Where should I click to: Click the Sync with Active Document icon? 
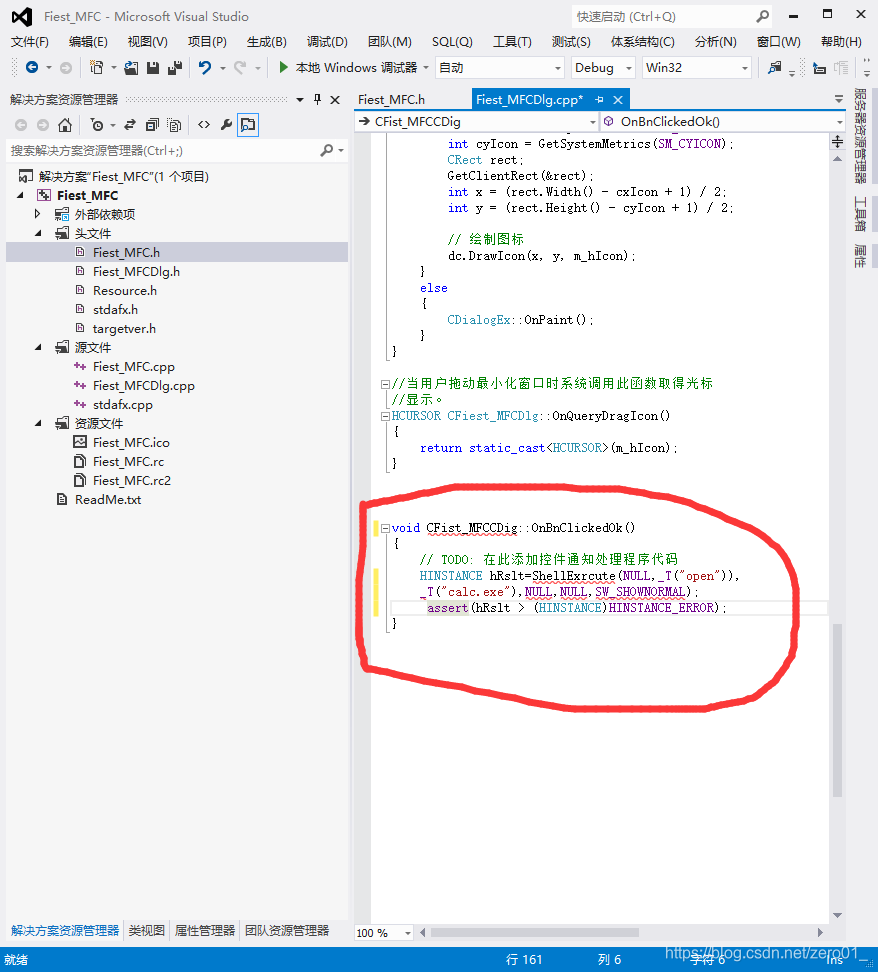click(x=130, y=125)
